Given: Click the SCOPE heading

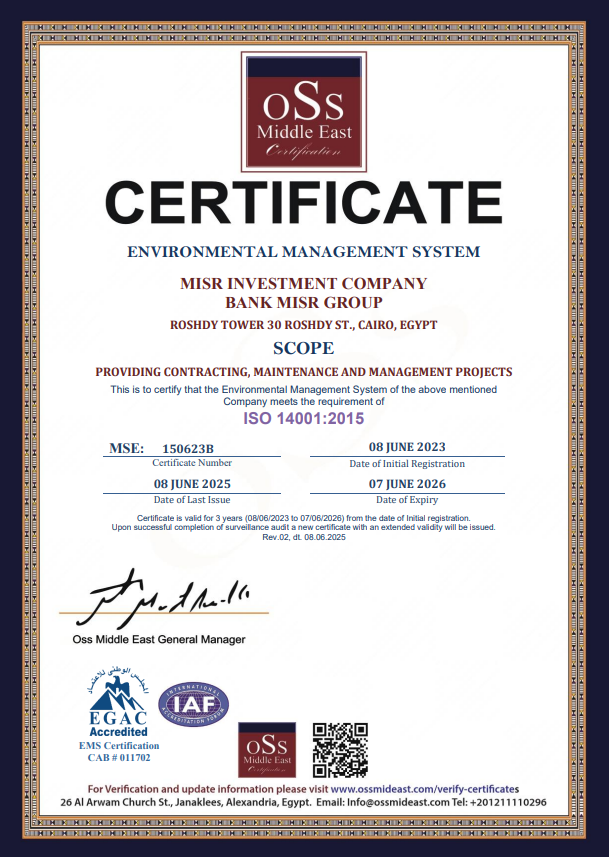Looking at the screenshot, I should coord(304,349).
